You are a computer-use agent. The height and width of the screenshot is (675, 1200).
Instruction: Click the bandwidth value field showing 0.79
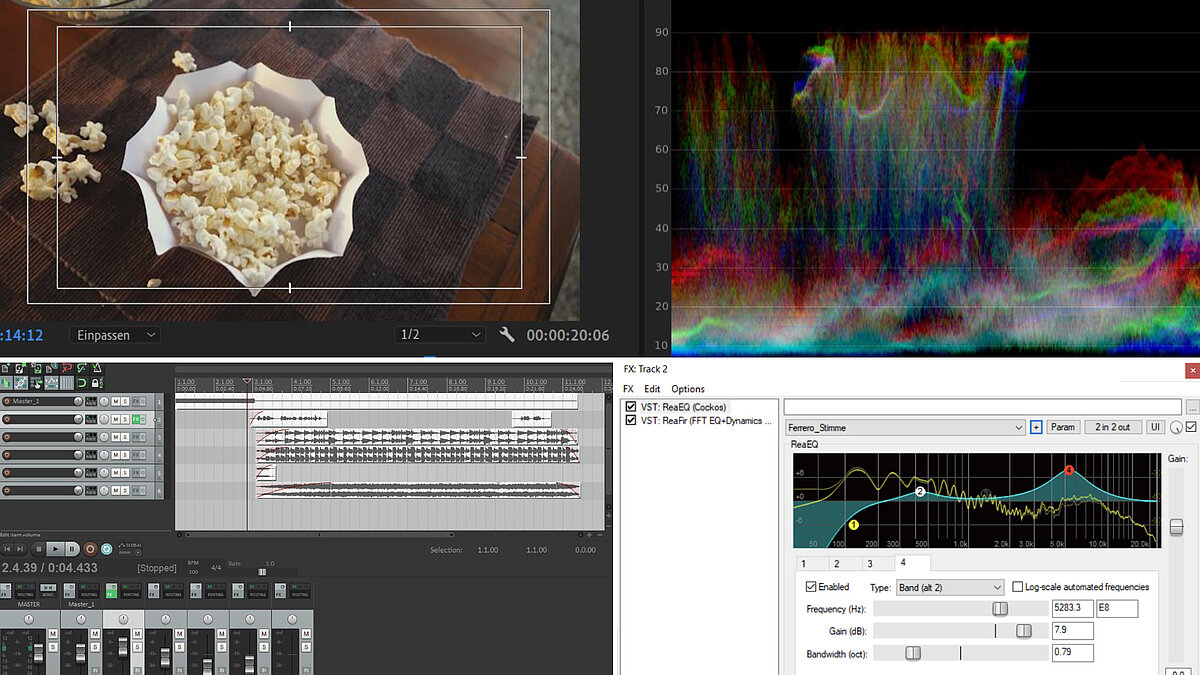pos(1072,653)
